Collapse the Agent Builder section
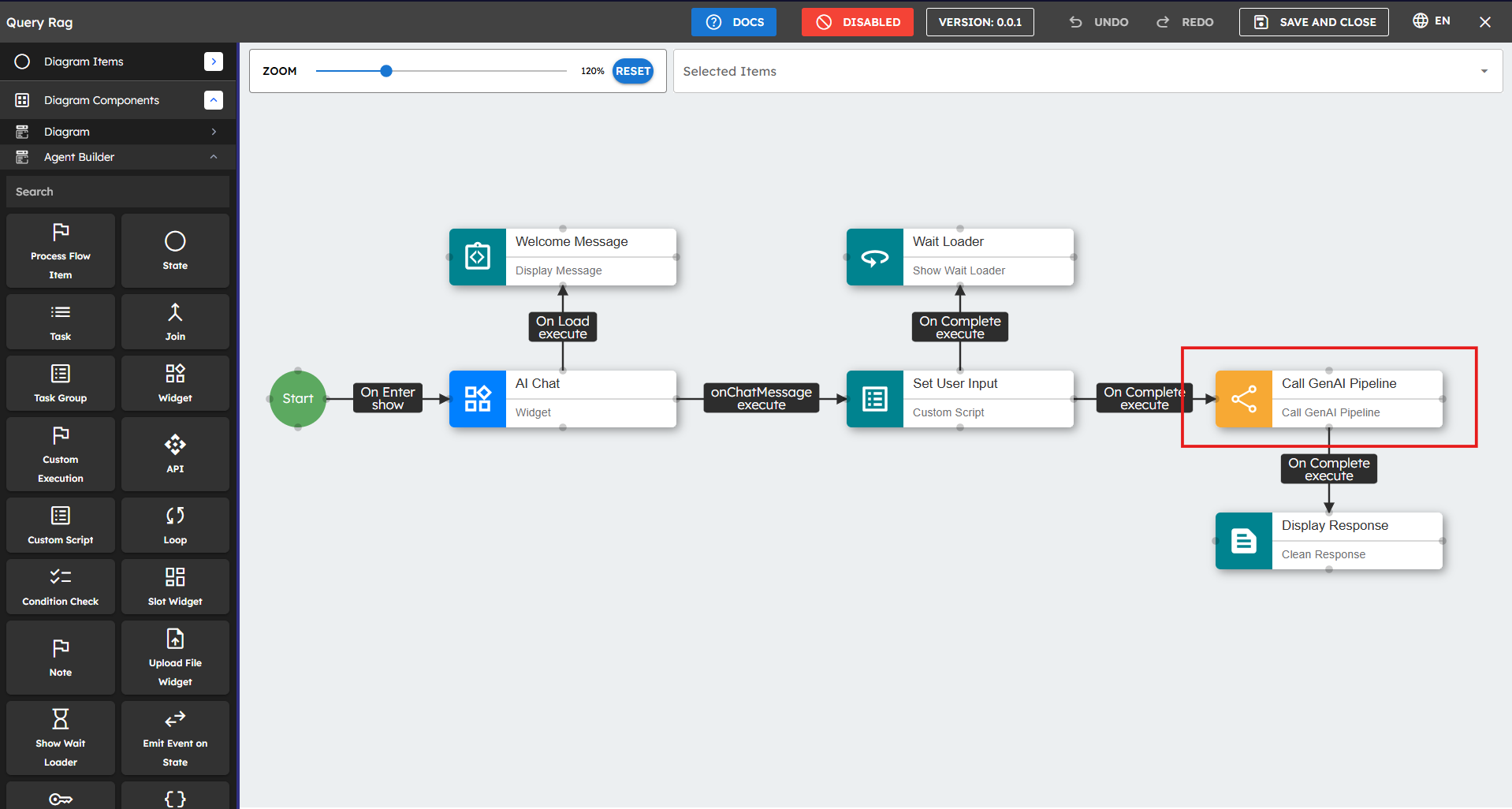 [213, 157]
